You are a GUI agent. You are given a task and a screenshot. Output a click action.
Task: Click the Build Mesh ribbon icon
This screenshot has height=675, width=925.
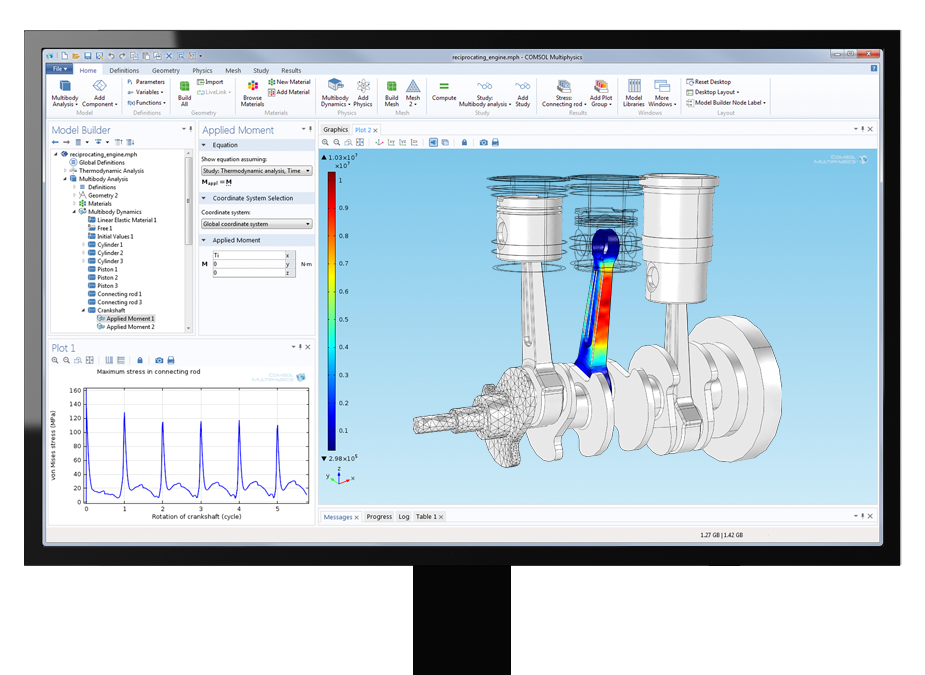392,93
